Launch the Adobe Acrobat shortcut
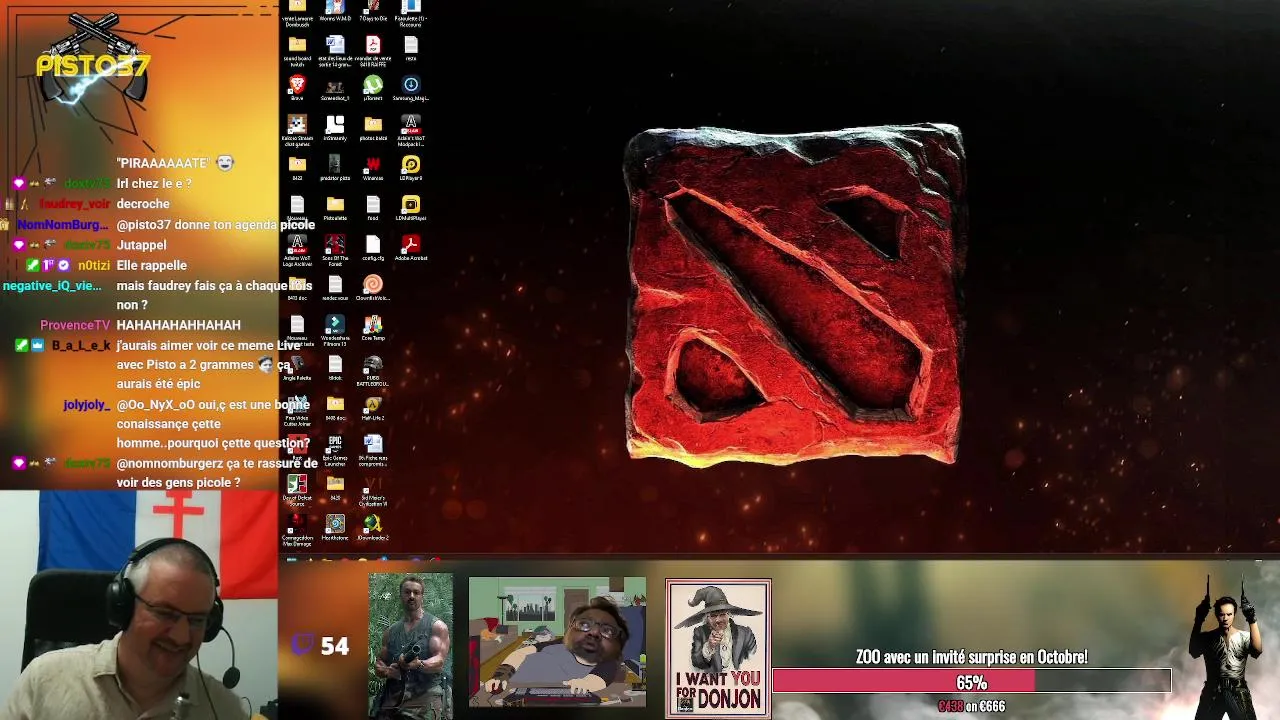The height and width of the screenshot is (720, 1280). coord(411,249)
